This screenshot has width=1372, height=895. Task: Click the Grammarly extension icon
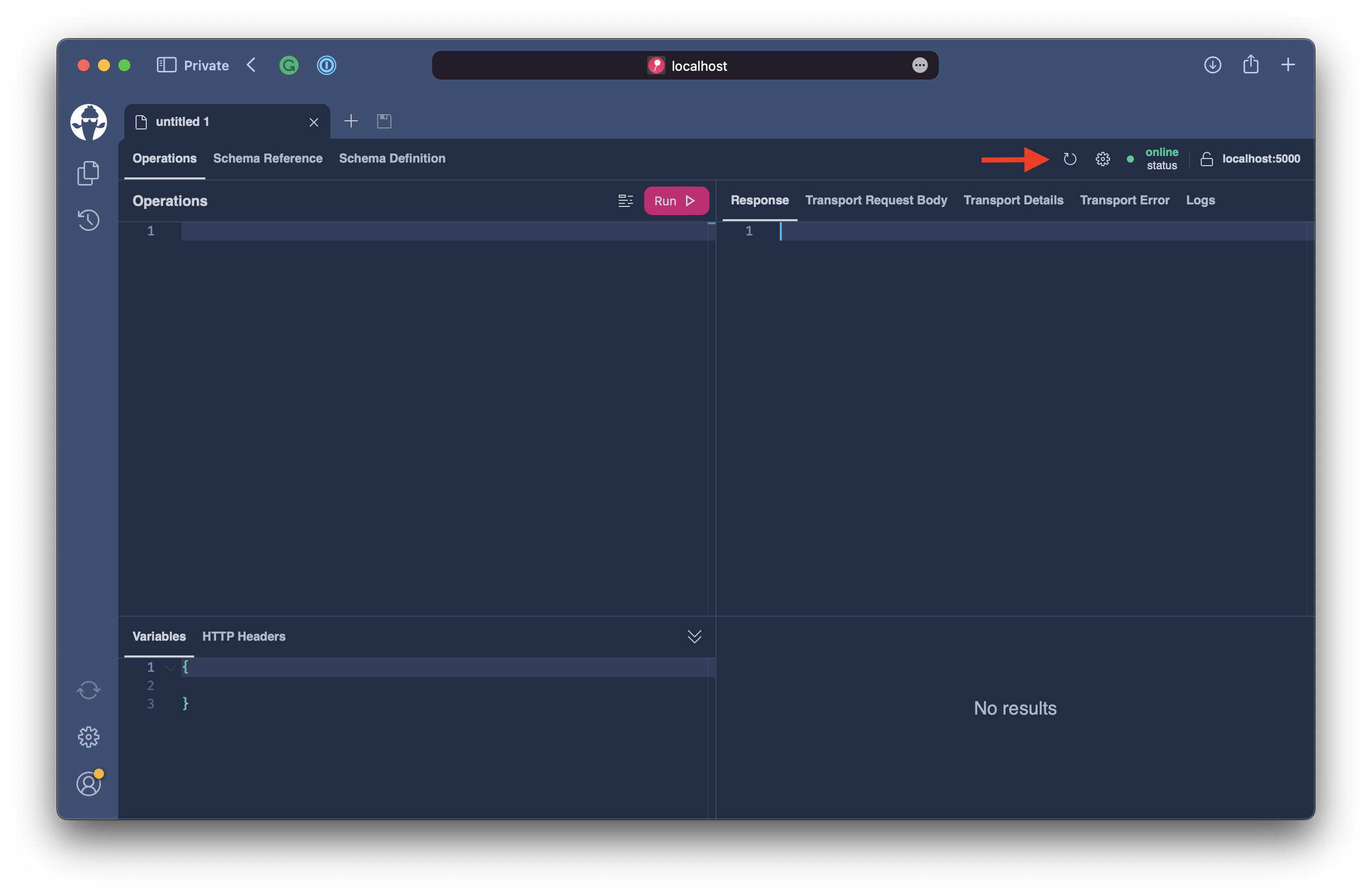coord(288,65)
